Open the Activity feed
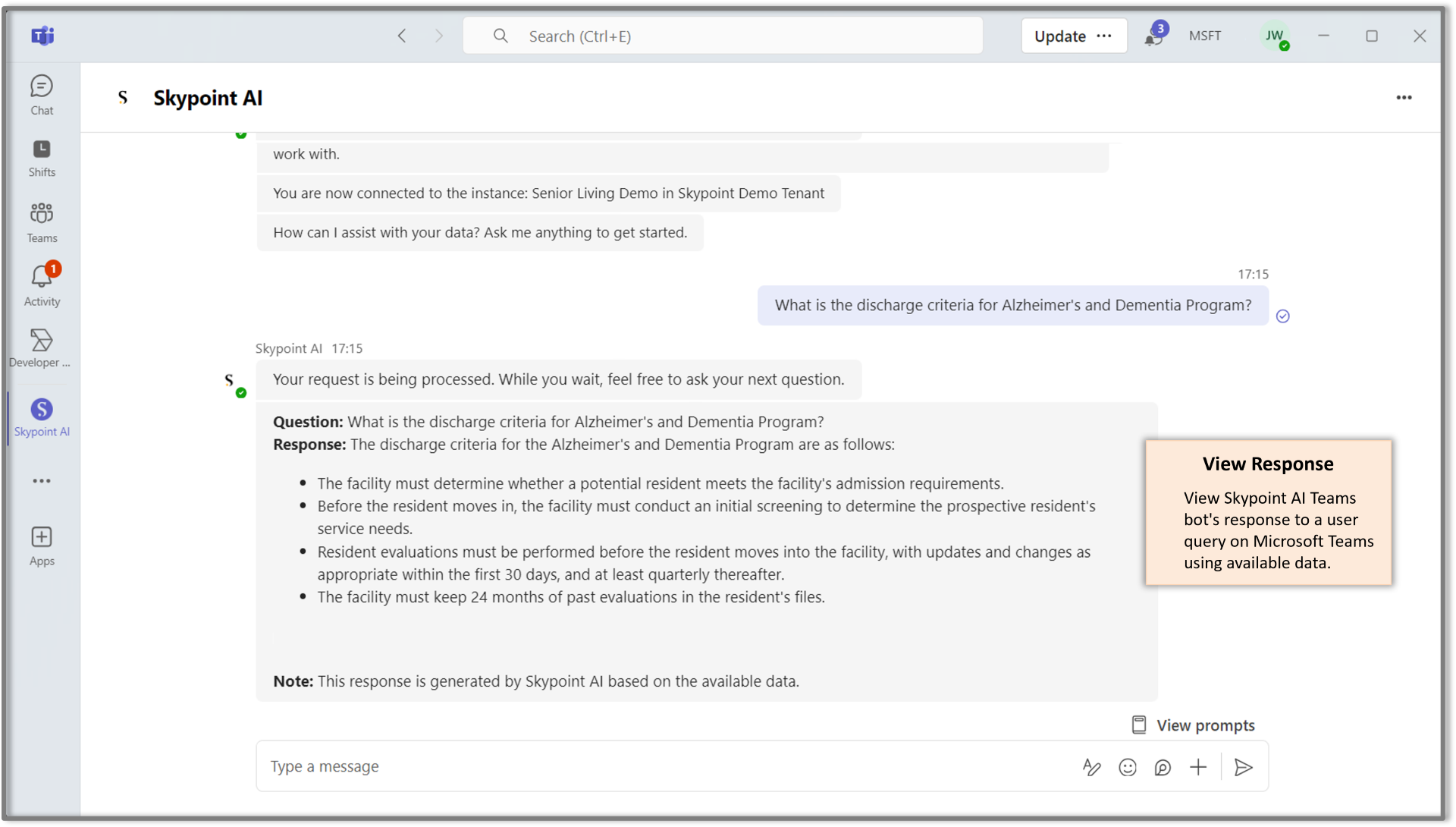This screenshot has width=1456, height=827. click(42, 285)
